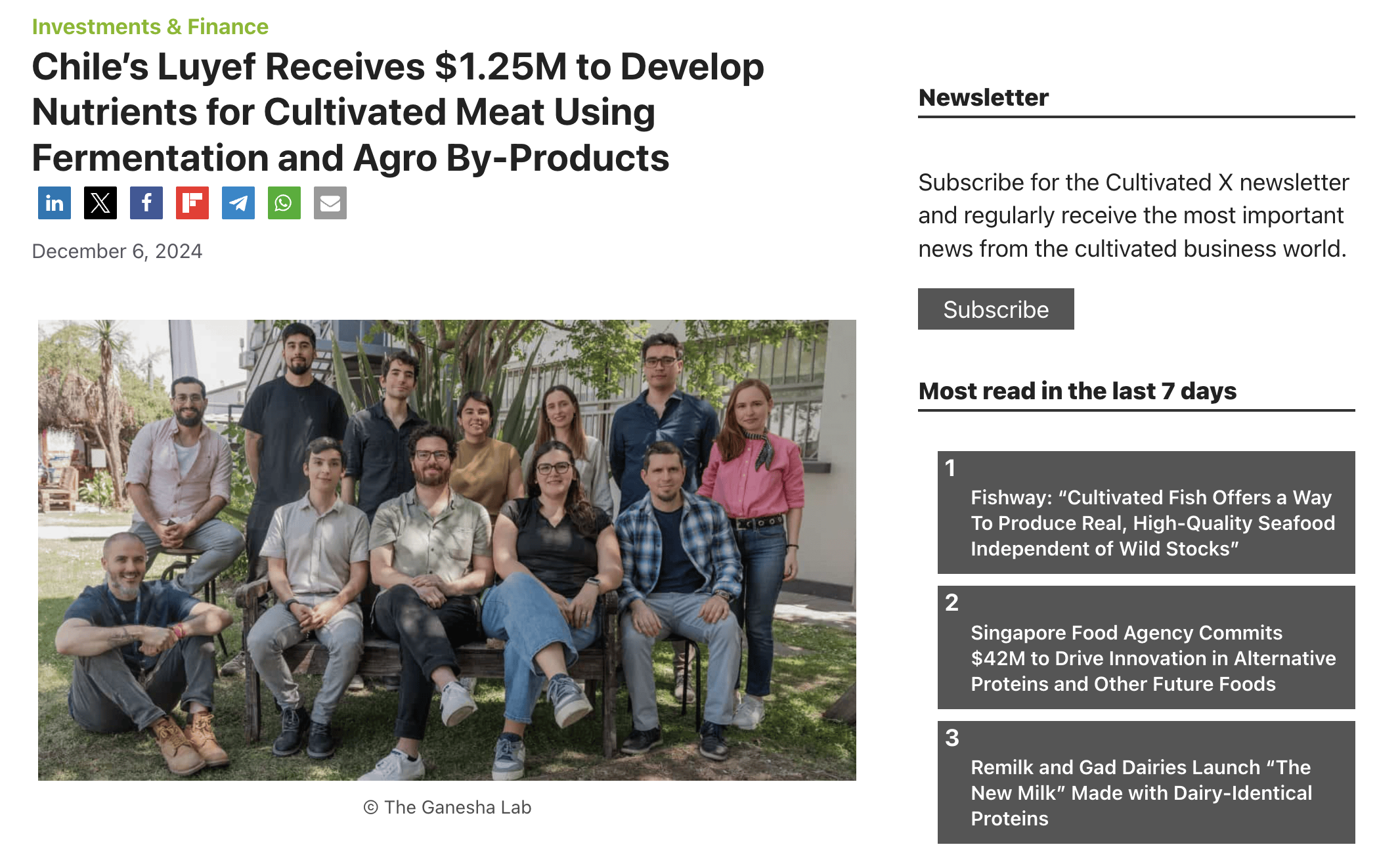Viewport: 1400px width, 851px height.
Task: Share the article on X
Action: [101, 203]
